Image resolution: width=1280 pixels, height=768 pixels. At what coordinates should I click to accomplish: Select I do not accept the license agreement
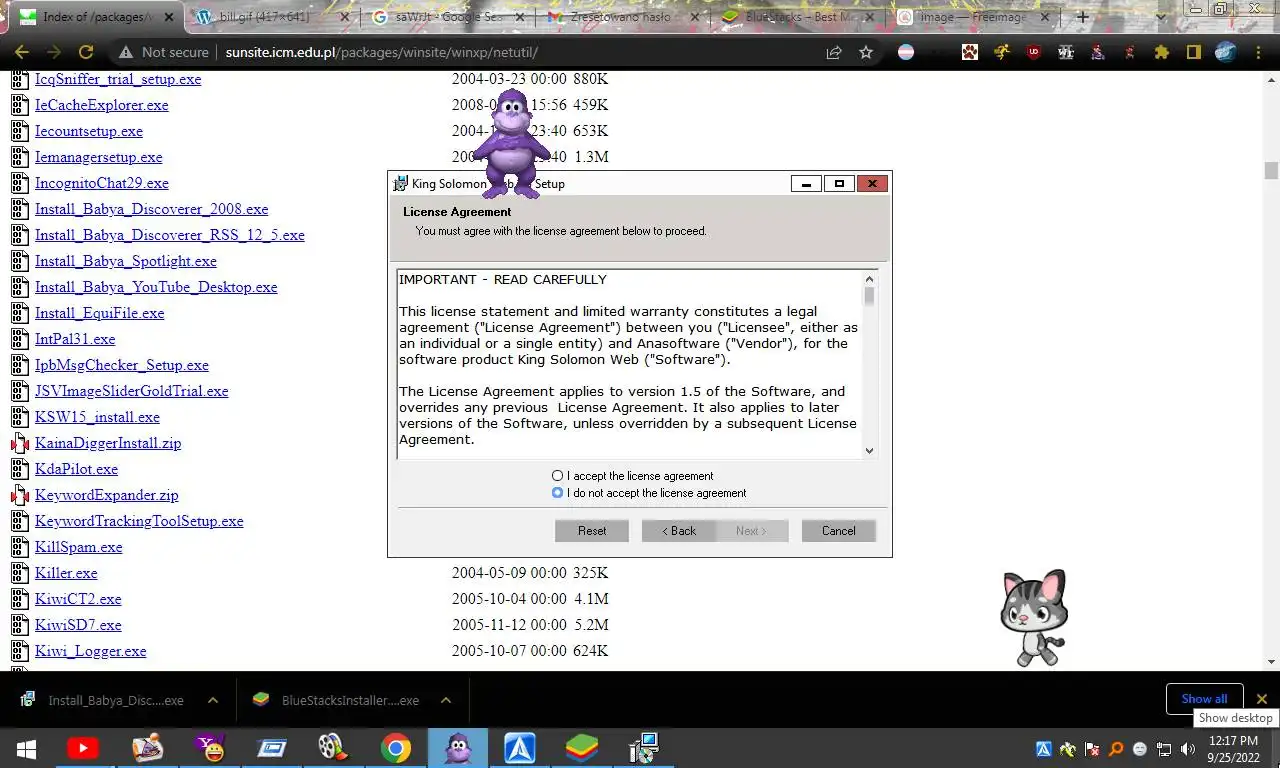click(x=648, y=493)
